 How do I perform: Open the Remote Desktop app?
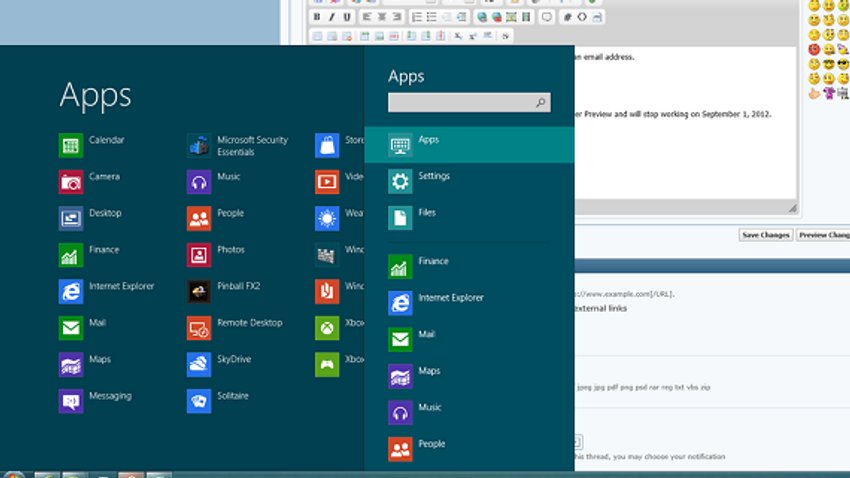(x=235, y=328)
